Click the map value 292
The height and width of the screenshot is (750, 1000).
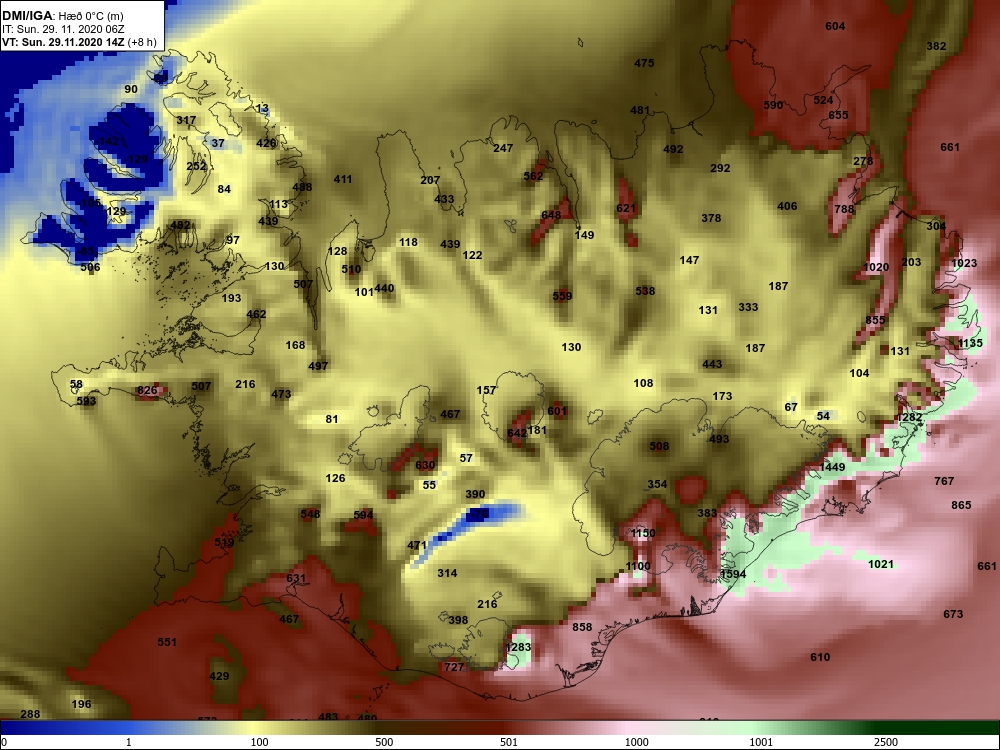coord(720,168)
